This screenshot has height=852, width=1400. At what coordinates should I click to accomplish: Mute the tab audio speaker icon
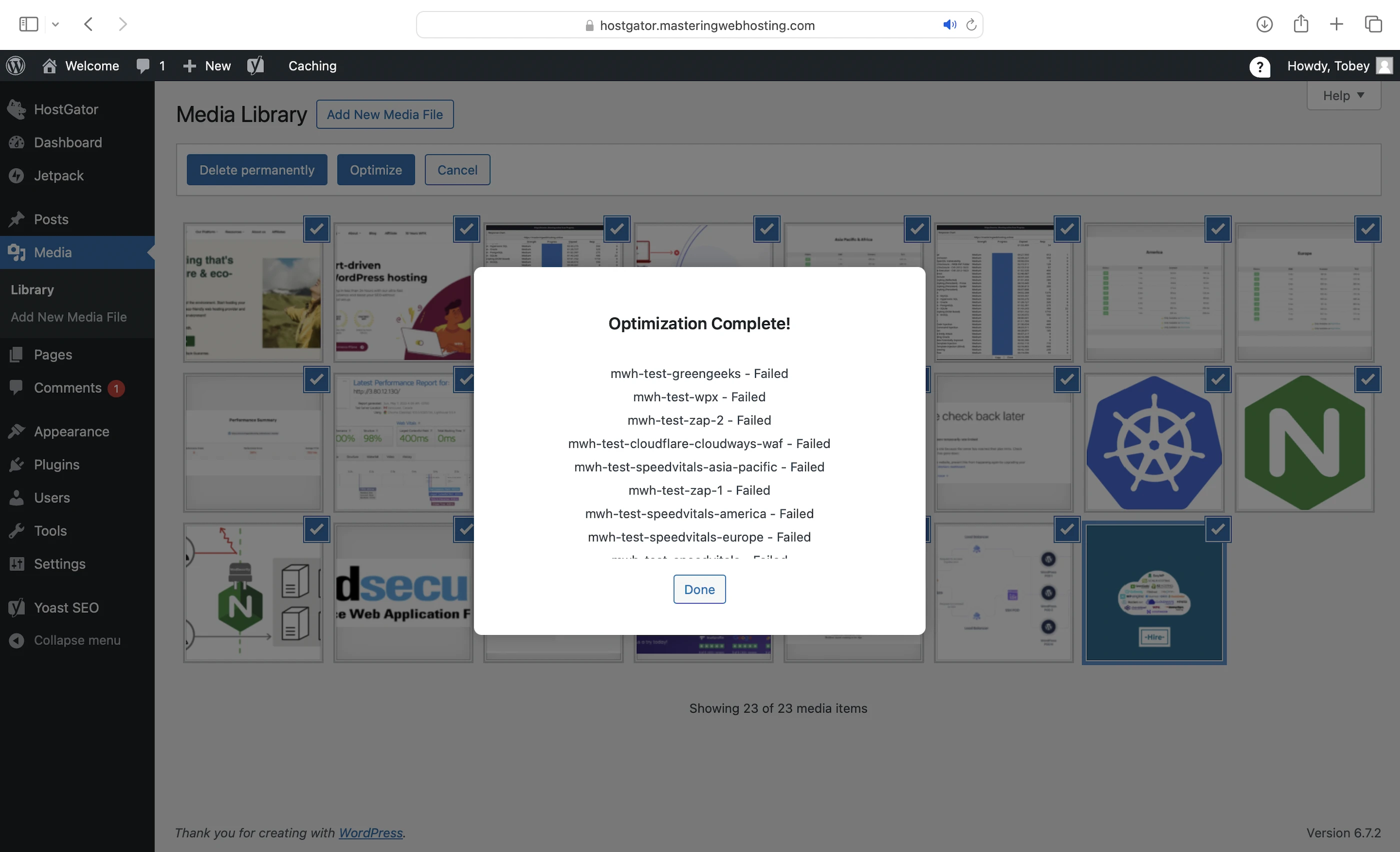tap(949, 25)
